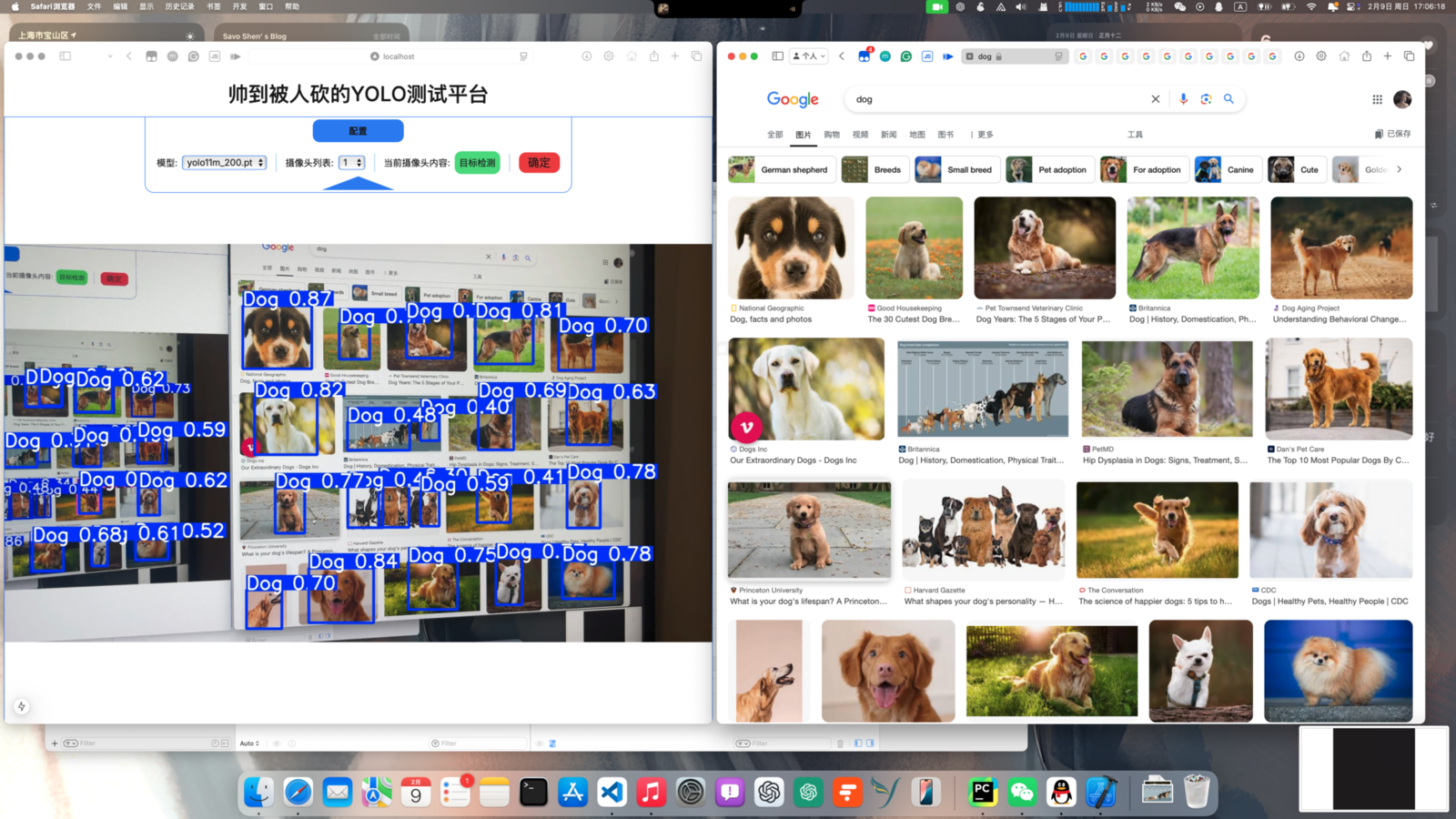This screenshot has width=1456, height=819.
Task: Open PyCharm from the Dock
Action: [x=983, y=792]
